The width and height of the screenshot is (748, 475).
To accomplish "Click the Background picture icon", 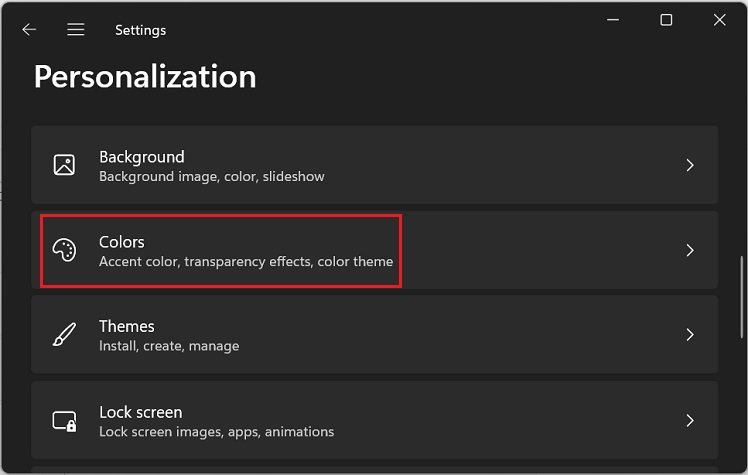I will coord(64,165).
